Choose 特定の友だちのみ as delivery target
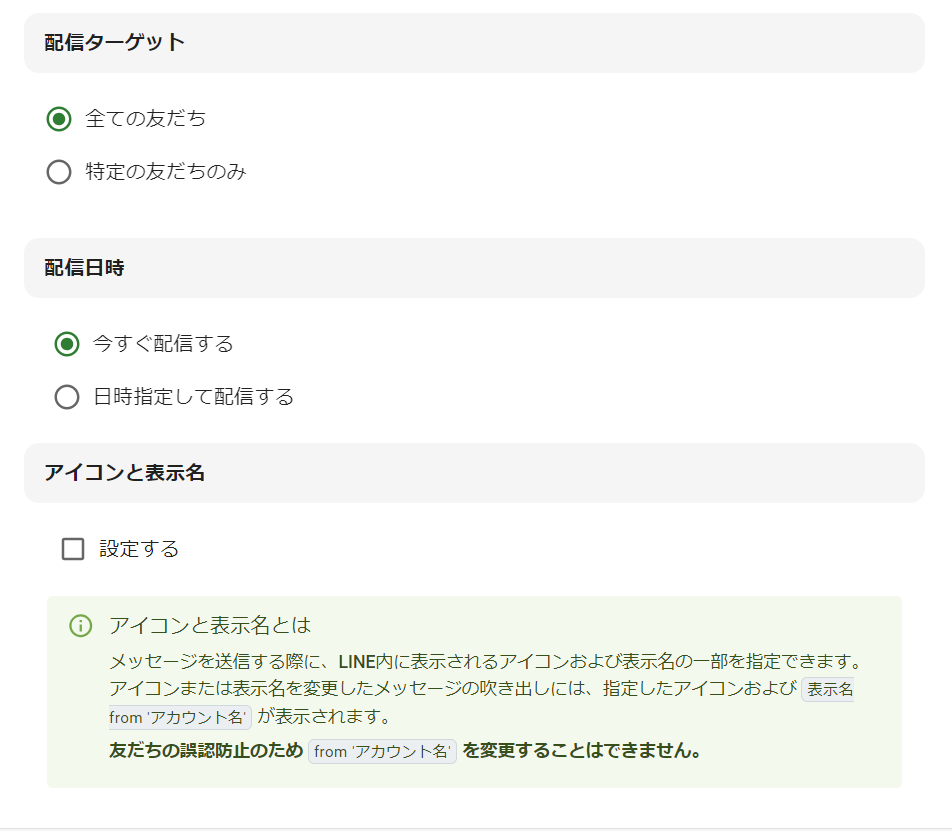Viewport: 952px width, 831px height. click(59, 172)
